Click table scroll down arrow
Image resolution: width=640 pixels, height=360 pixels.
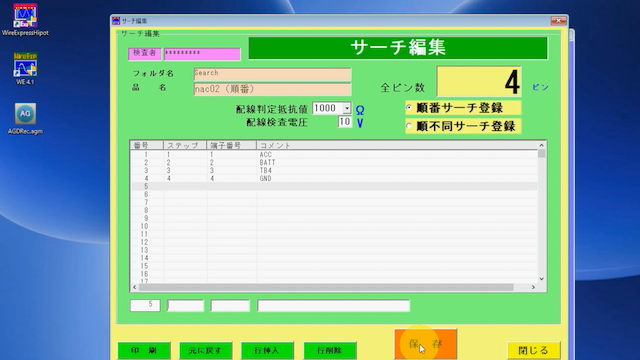pos(542,279)
